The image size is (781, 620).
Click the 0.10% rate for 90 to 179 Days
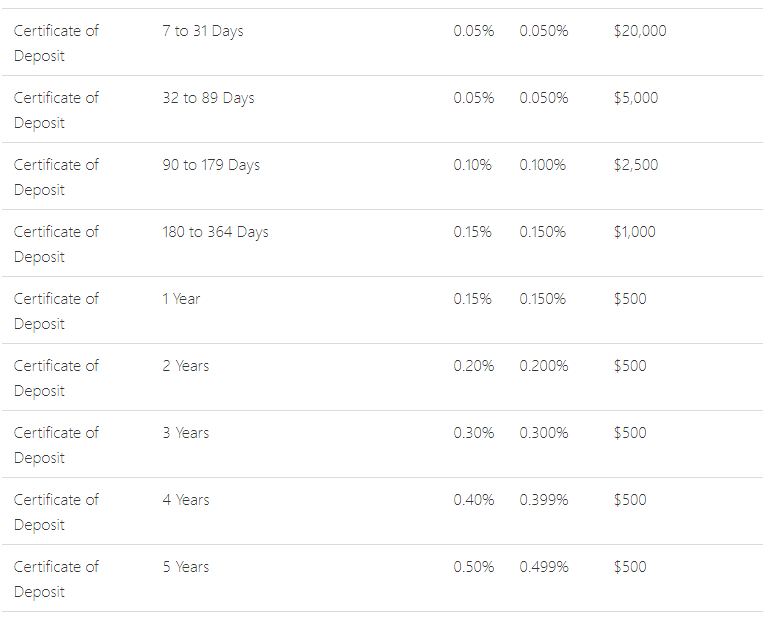[x=472, y=165]
